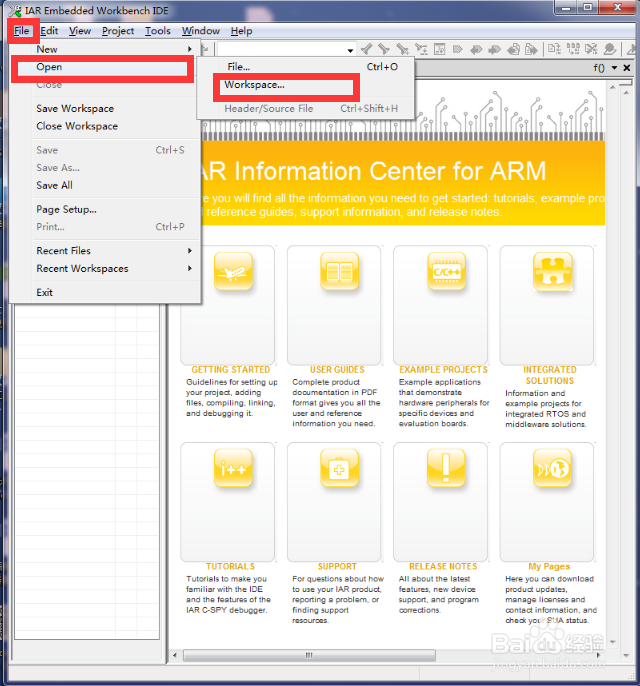Expand the Recent Files submenu

tap(105, 251)
